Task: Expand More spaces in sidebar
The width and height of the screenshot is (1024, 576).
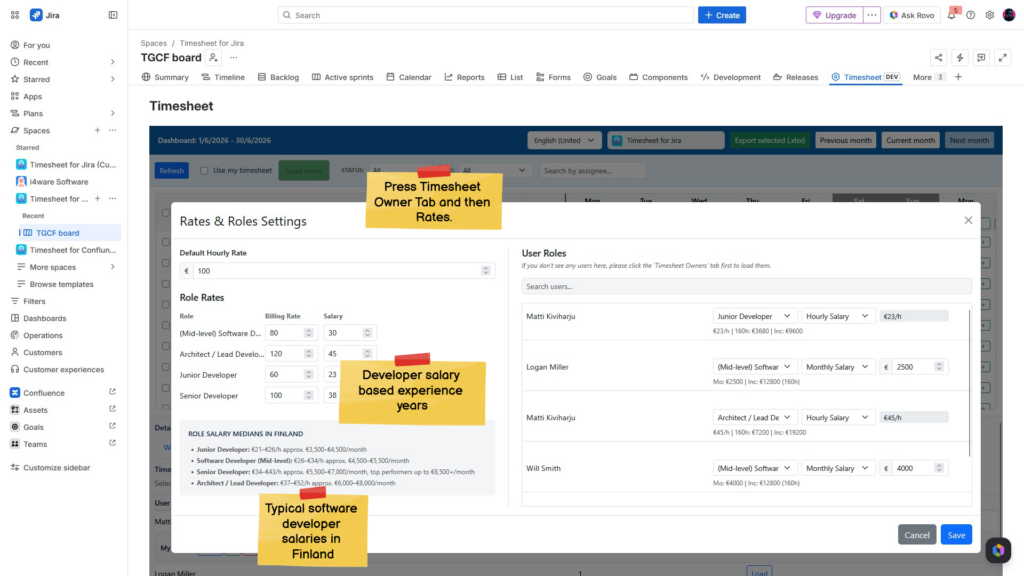Action: point(112,267)
